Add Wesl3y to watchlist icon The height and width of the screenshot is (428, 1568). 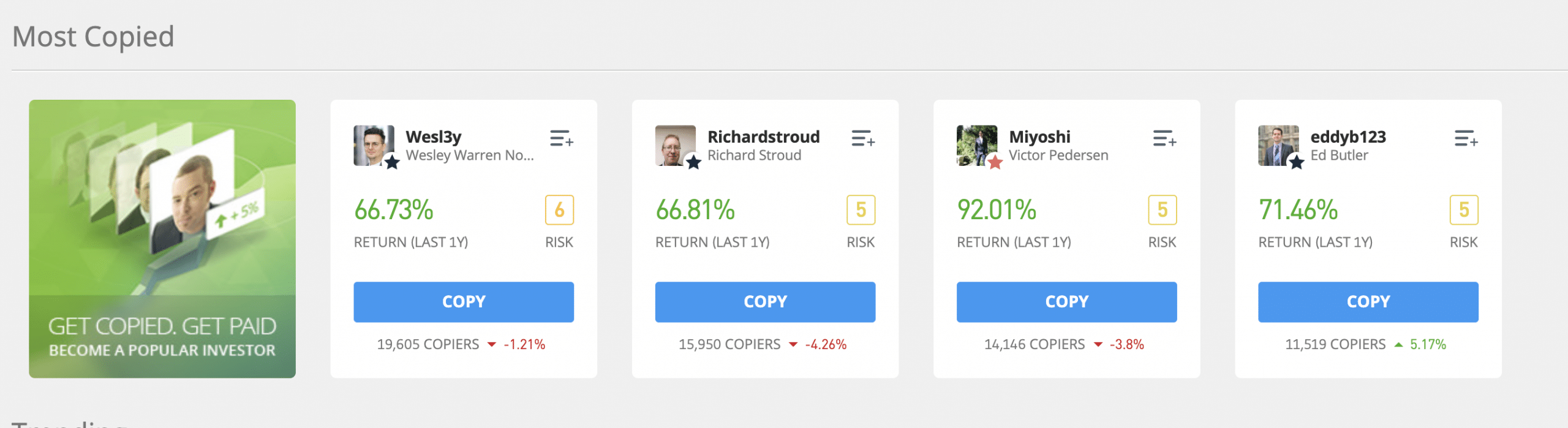coord(561,138)
